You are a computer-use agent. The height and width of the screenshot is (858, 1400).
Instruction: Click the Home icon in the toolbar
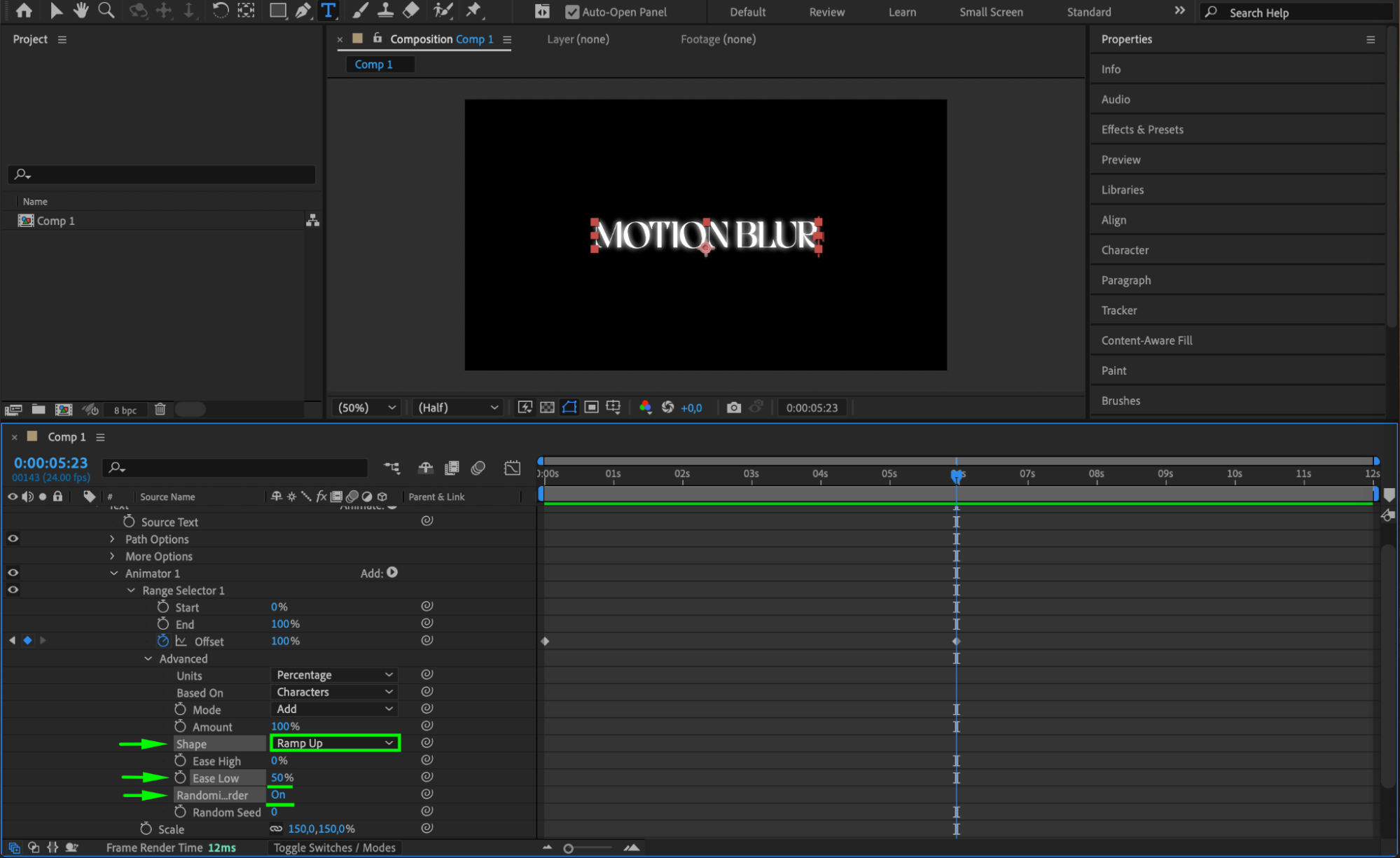[x=24, y=11]
